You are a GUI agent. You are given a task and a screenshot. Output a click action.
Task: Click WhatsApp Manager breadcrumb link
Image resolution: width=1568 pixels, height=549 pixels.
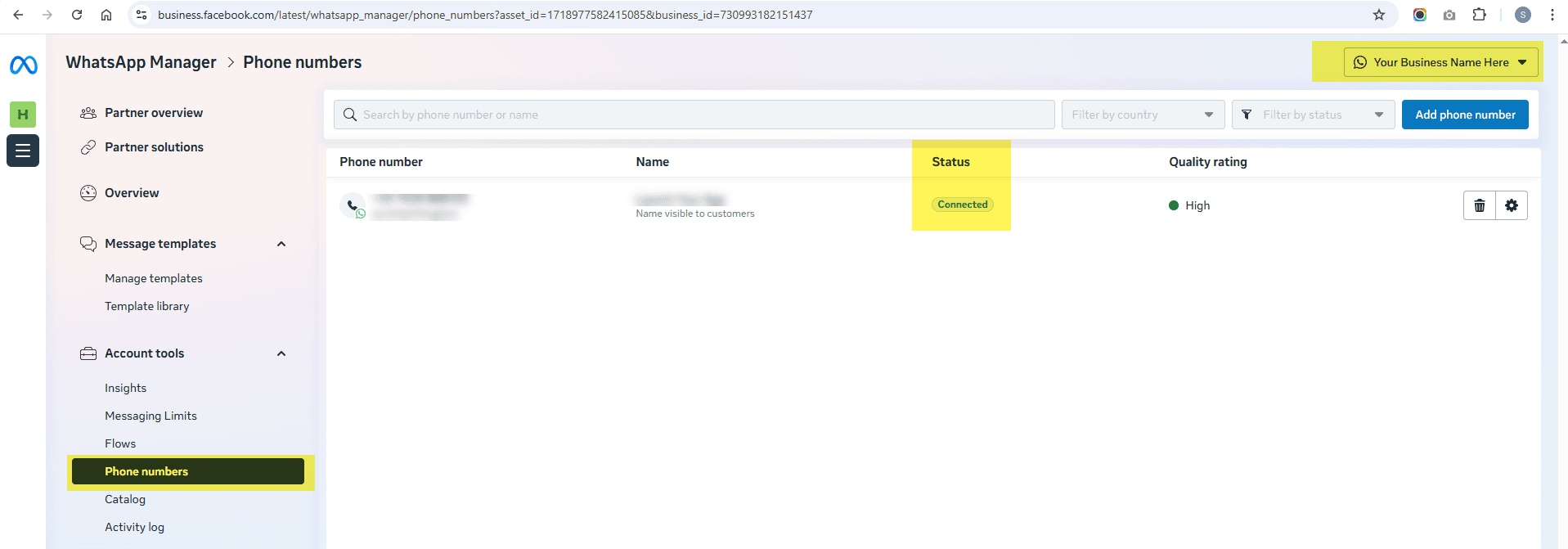point(141,62)
